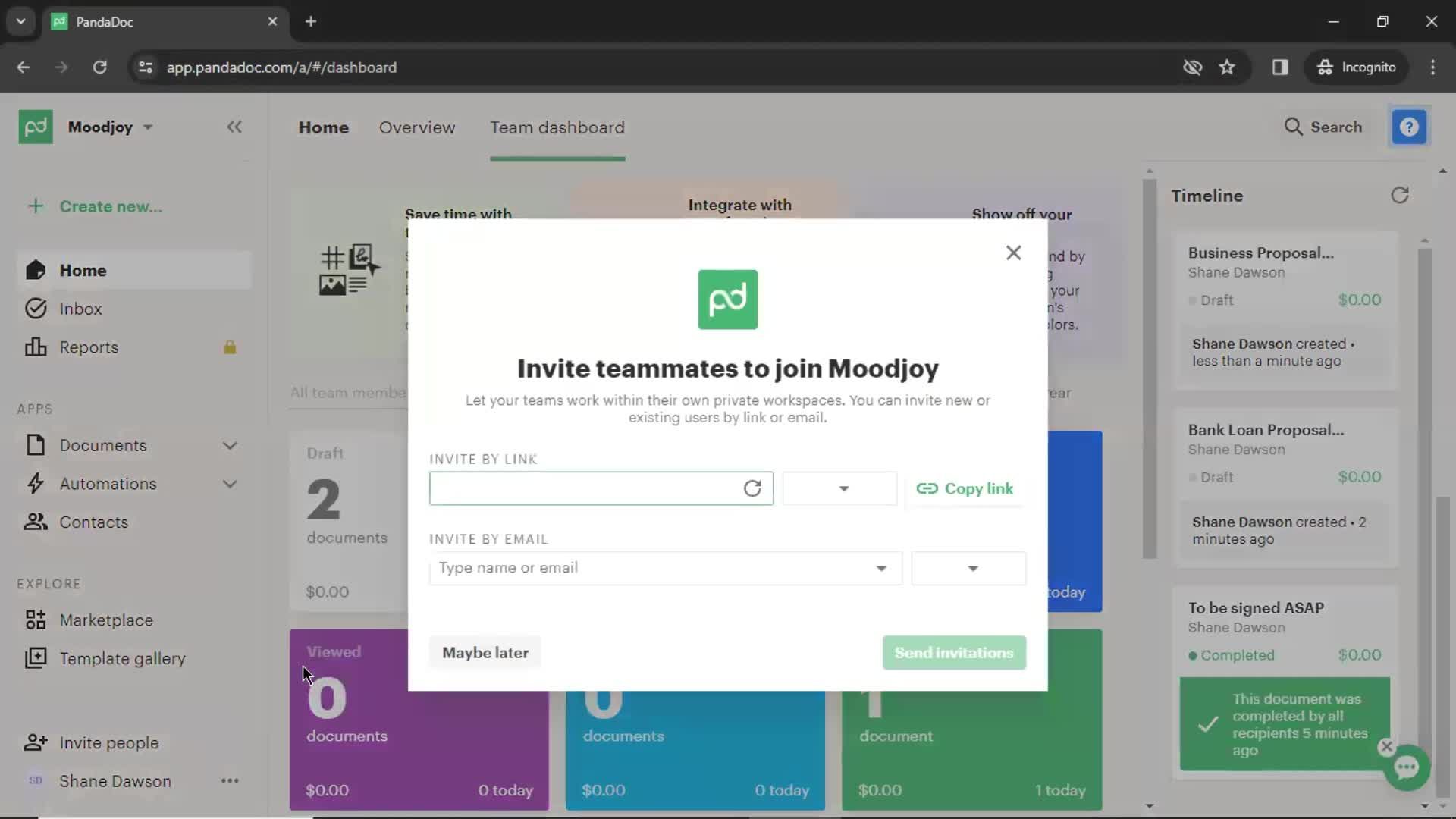
Task: Click the Invite people sidebar icon
Action: coord(35,742)
